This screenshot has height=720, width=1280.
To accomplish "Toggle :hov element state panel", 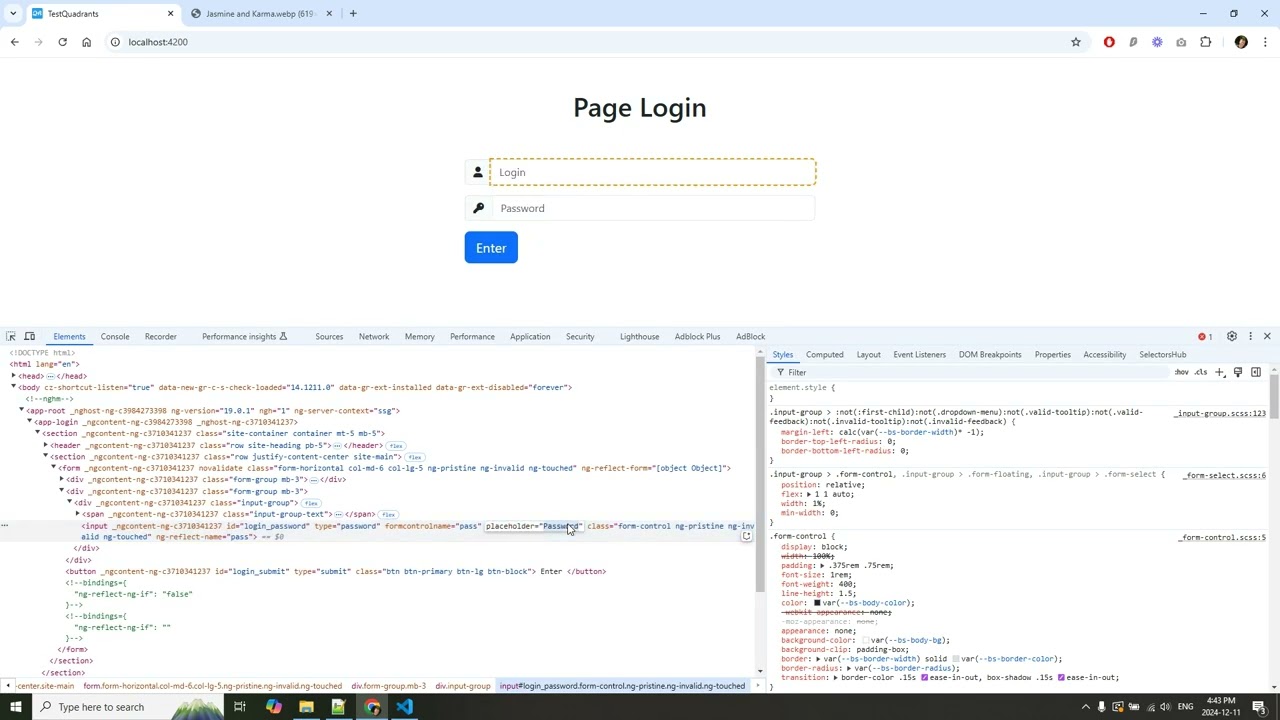I will coord(1181,372).
